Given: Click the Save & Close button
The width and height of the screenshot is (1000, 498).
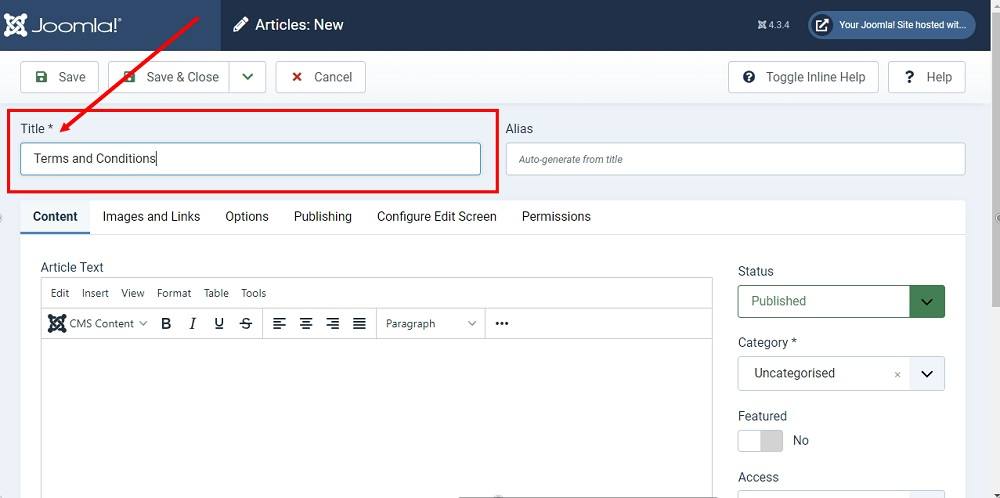Looking at the screenshot, I should [169, 77].
